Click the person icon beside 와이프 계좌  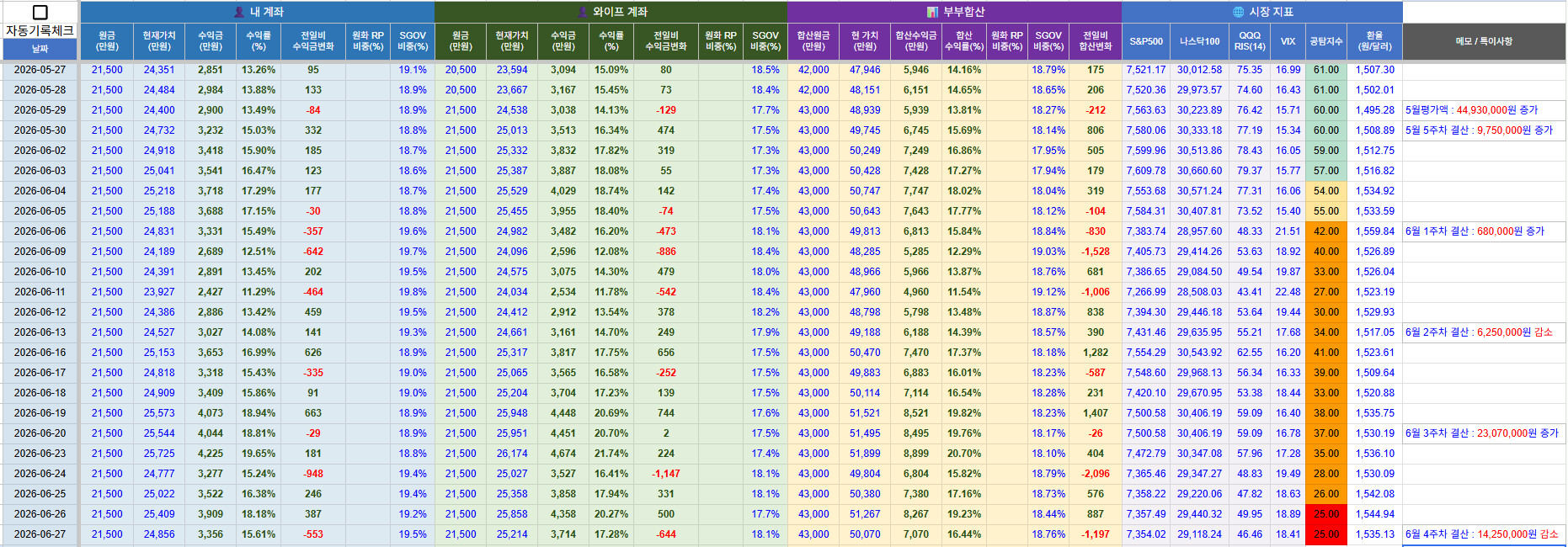(x=583, y=12)
